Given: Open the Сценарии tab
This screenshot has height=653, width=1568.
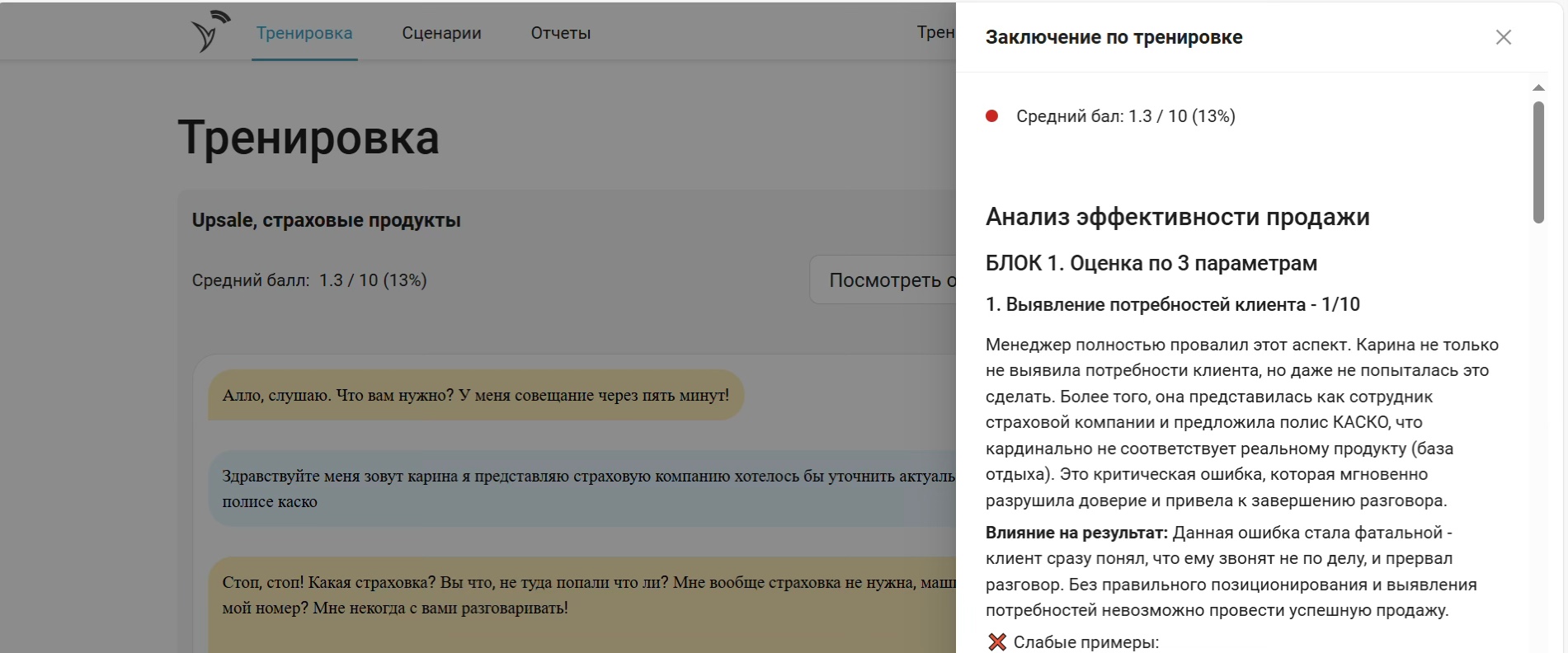Looking at the screenshot, I should click(x=441, y=33).
